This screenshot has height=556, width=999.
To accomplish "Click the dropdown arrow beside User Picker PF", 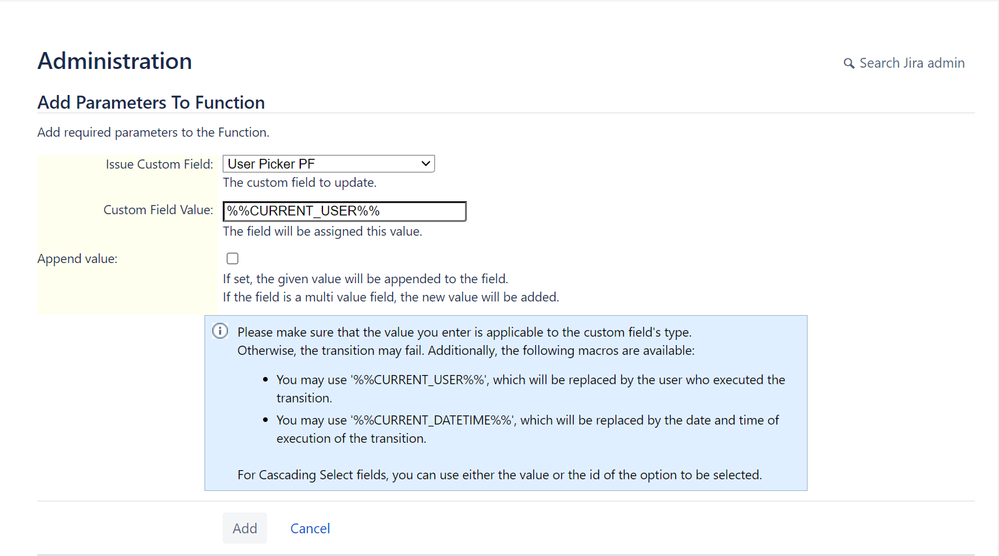I will tap(426, 164).
